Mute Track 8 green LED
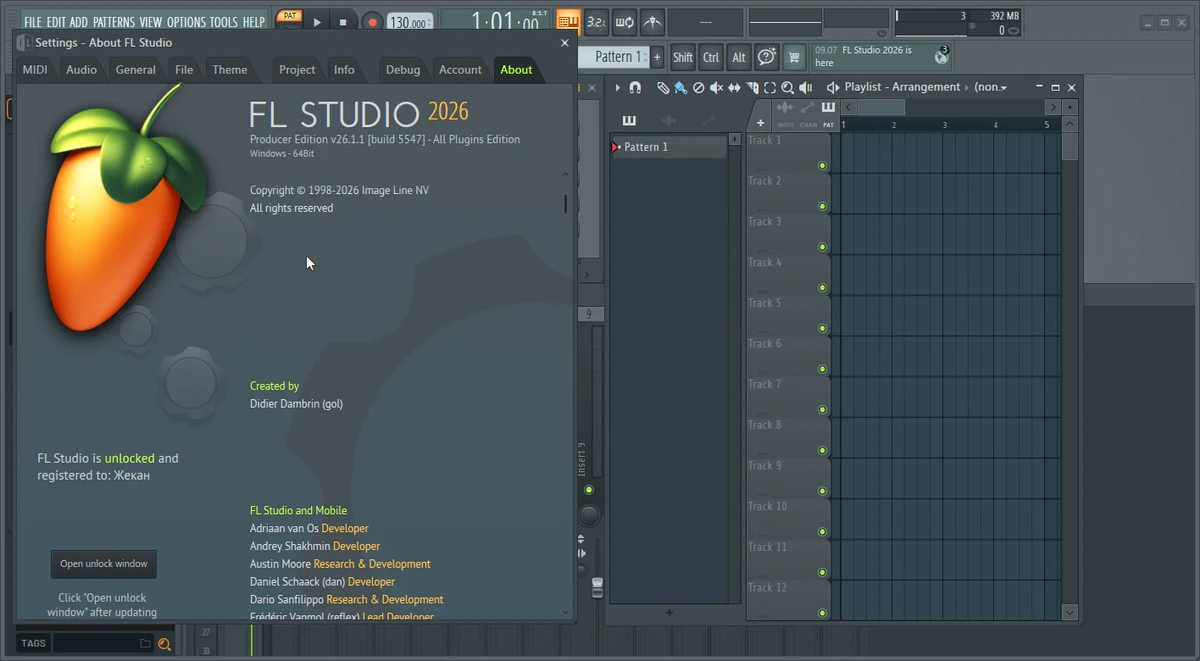Viewport: 1200px width, 661px height. pos(823,450)
